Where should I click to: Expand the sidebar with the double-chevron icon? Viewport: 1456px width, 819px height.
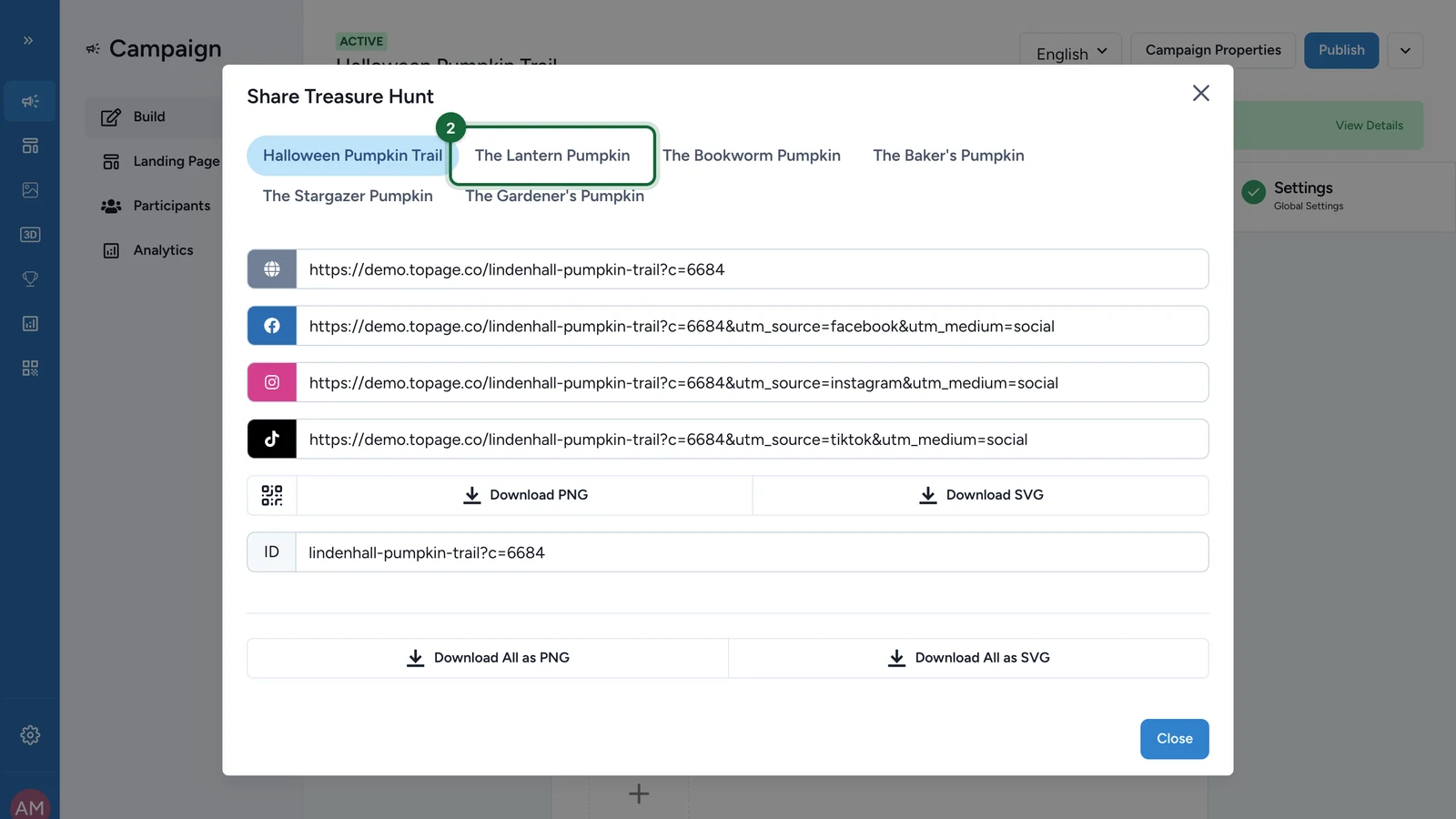click(28, 40)
